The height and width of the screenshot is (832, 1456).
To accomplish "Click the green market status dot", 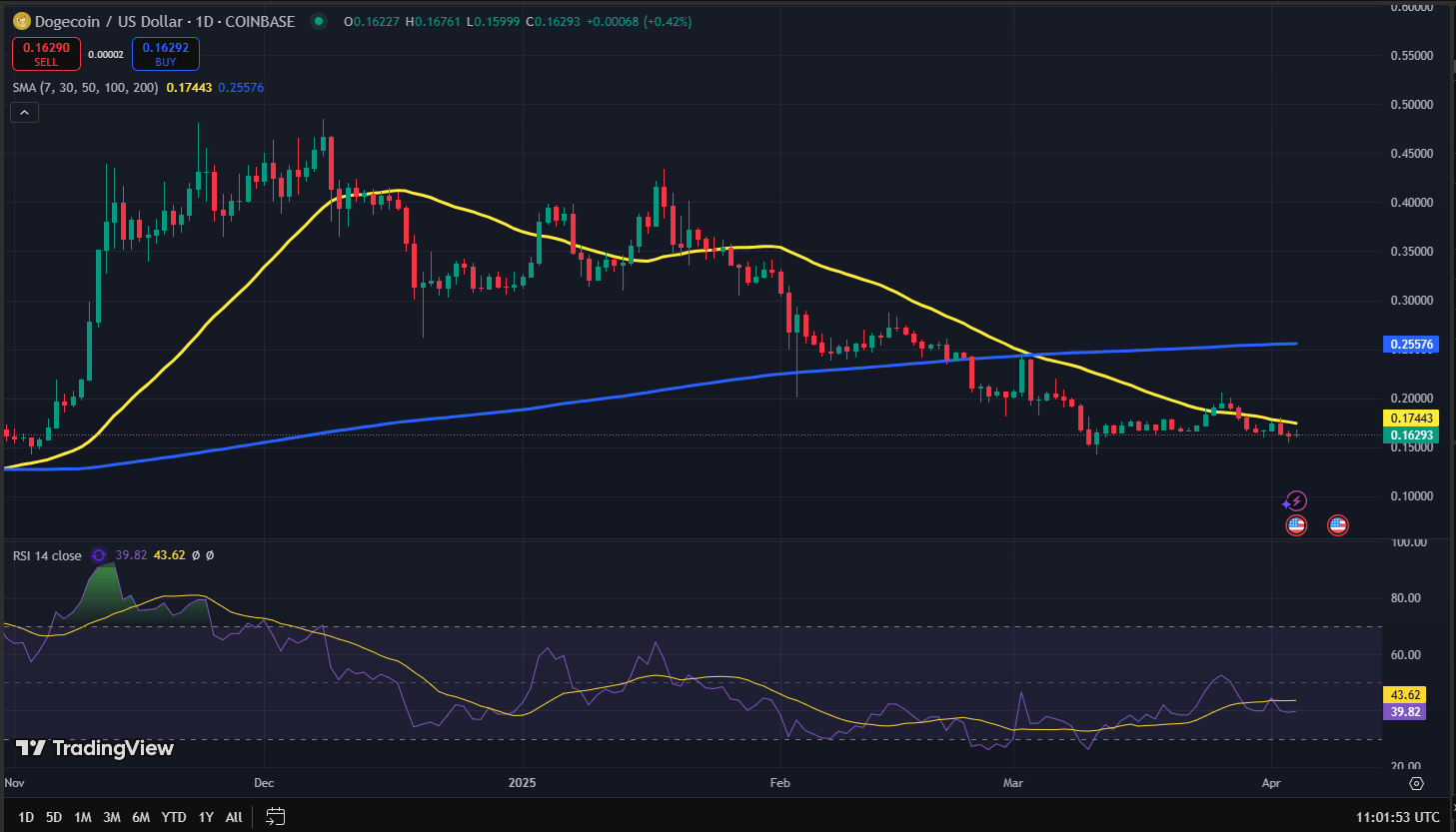I will (318, 21).
